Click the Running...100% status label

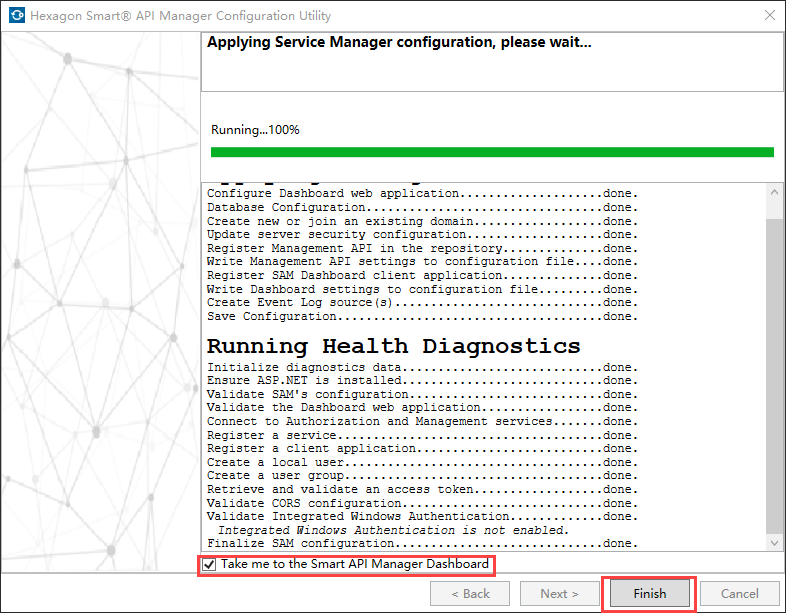[x=255, y=130]
